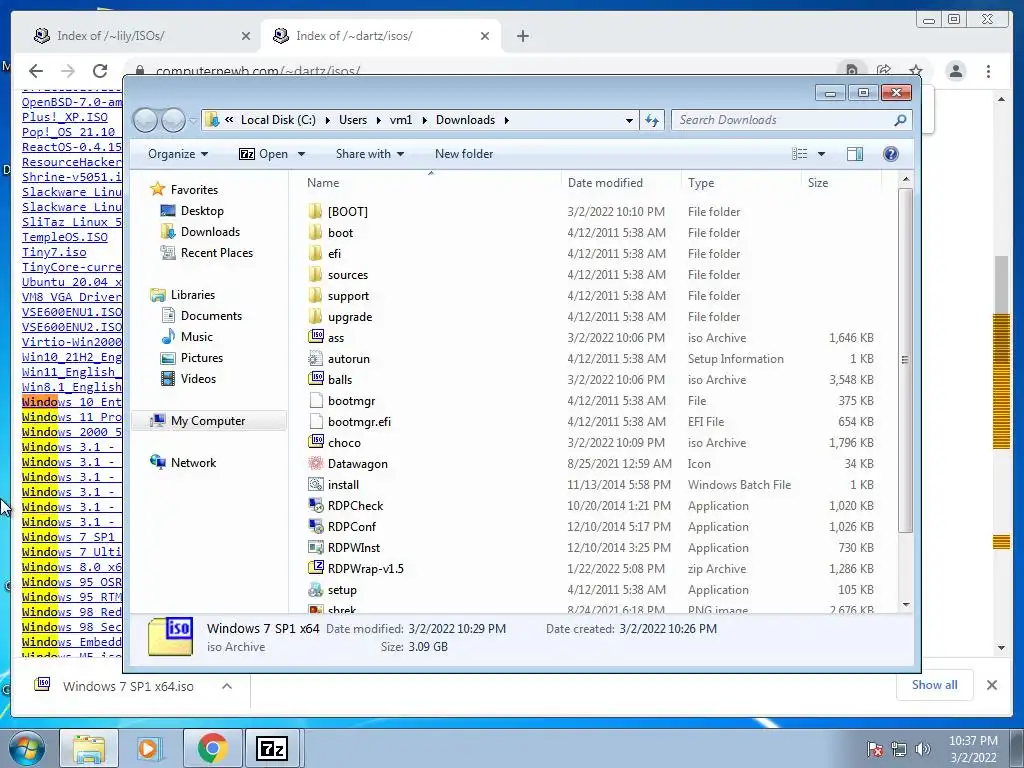Click the Windows Start orb

(26, 748)
